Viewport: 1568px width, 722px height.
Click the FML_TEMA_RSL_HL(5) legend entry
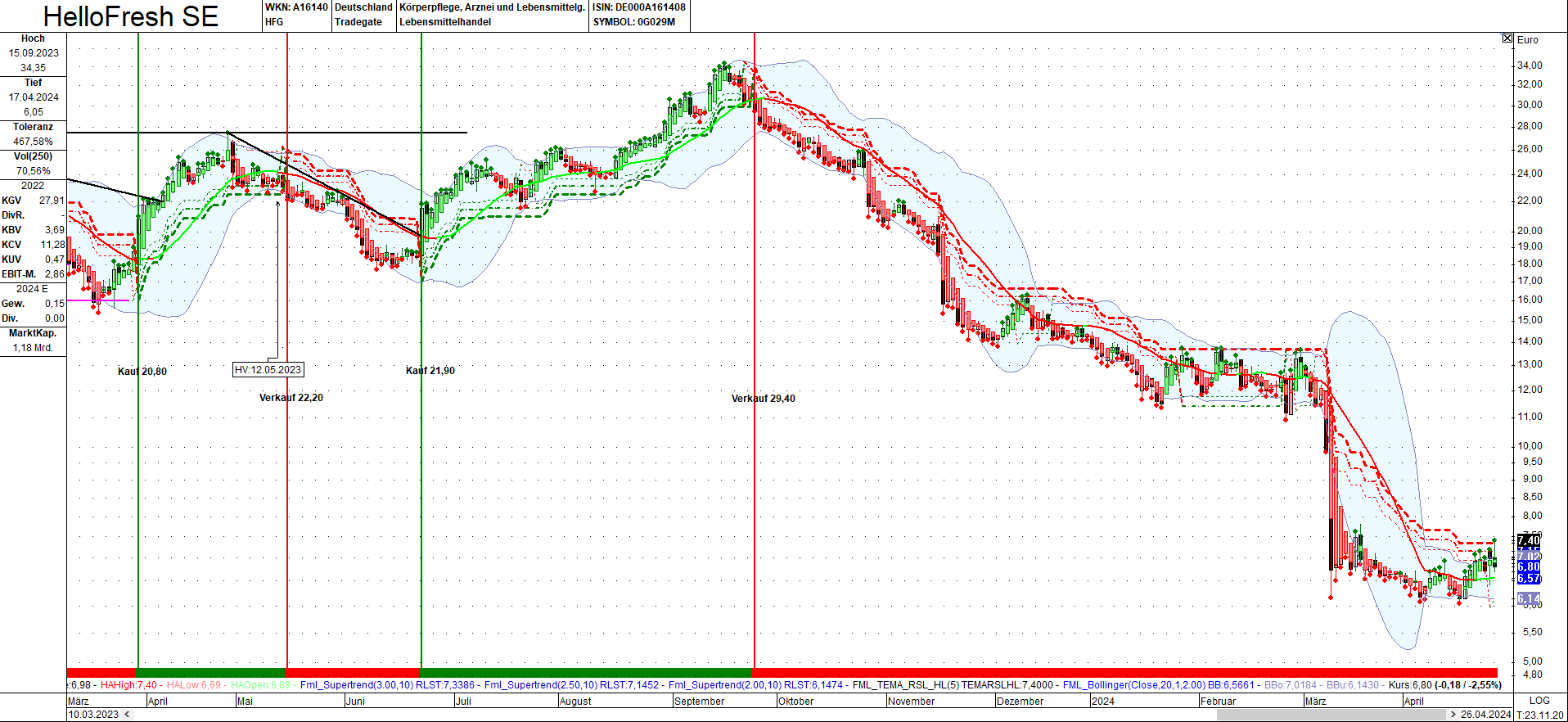click(x=954, y=685)
